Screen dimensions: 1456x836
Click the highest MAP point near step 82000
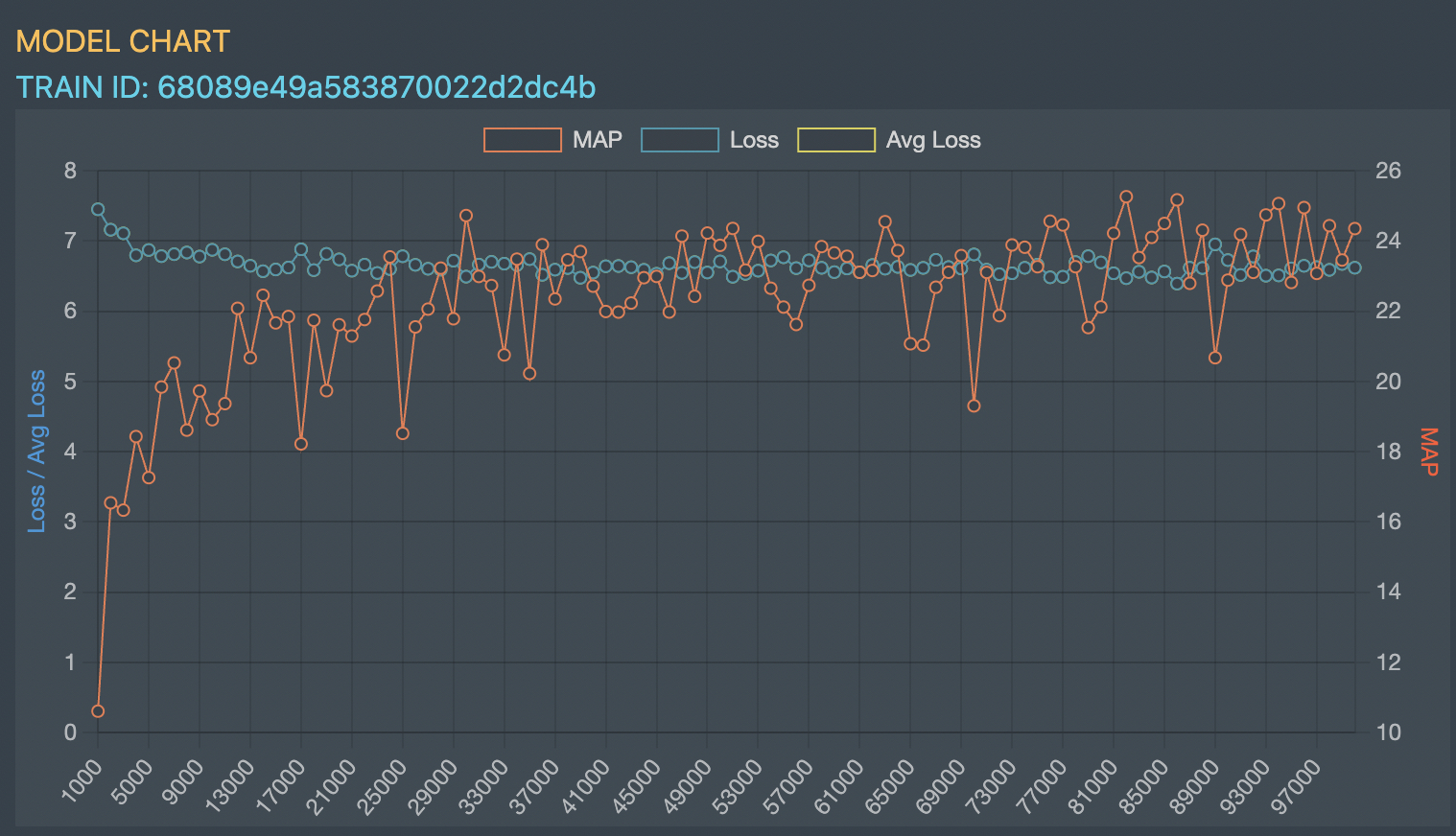click(1126, 197)
